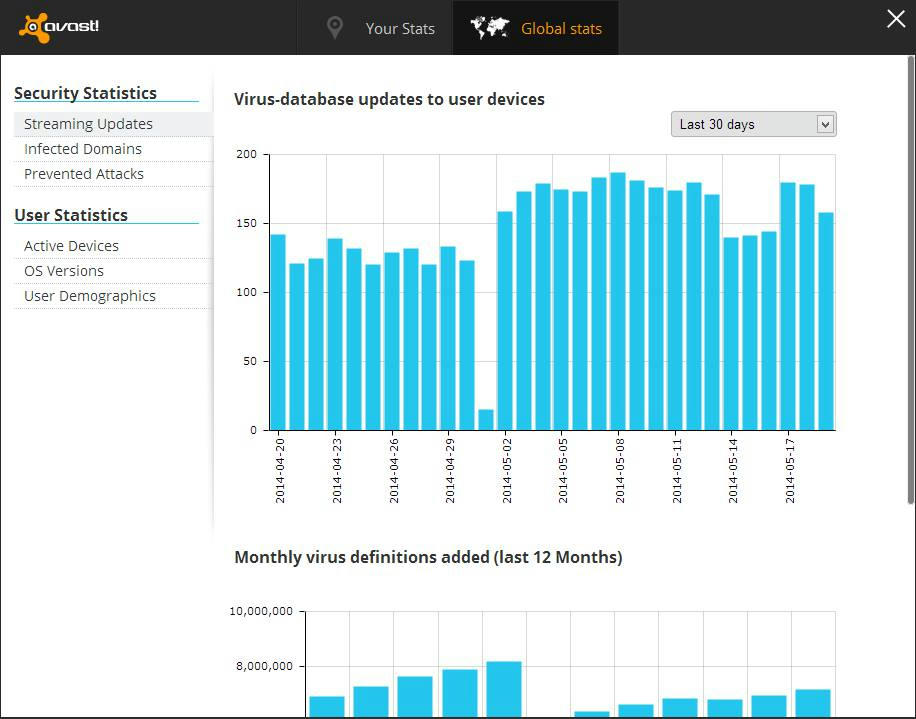Viewport: 916px width, 719px height.
Task: Click the tallest bar above 2014-05-08
Action: [x=618, y=301]
